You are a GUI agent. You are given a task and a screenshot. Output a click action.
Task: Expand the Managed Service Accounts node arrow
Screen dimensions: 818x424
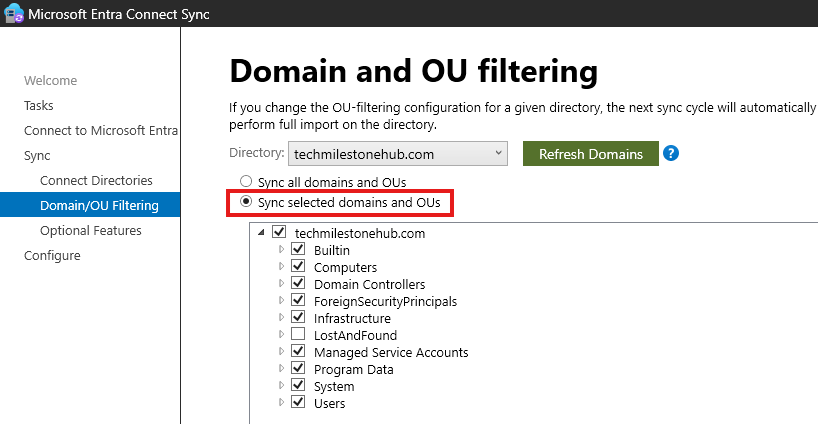[x=281, y=351]
